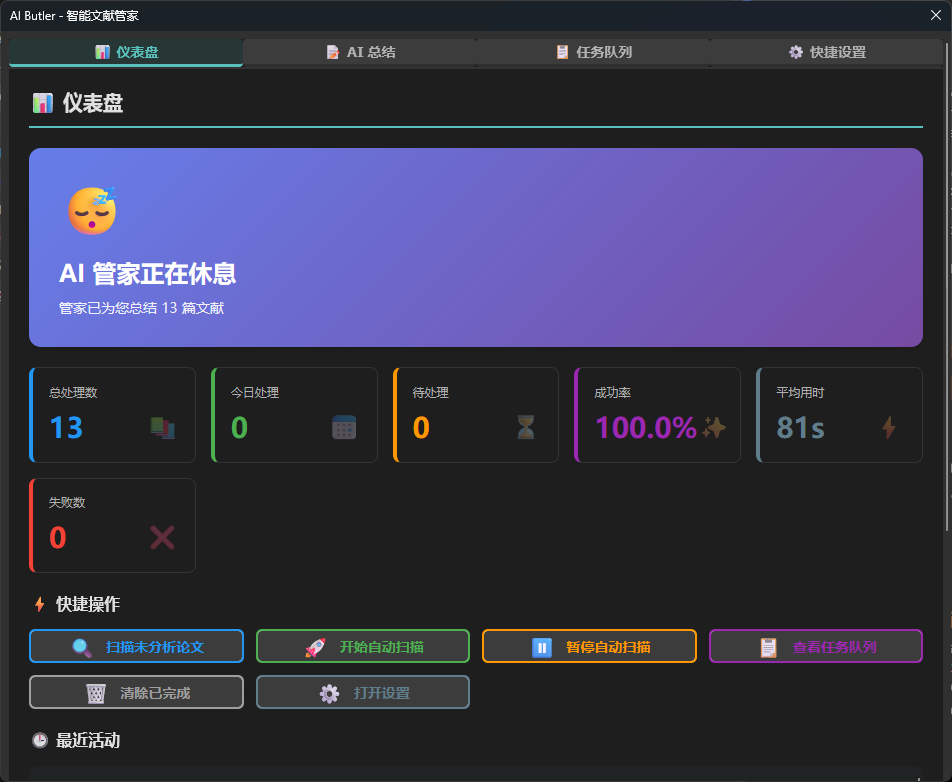The height and width of the screenshot is (782, 952).
Task: Switch to the AI 总结 tab
Action: (x=359, y=51)
